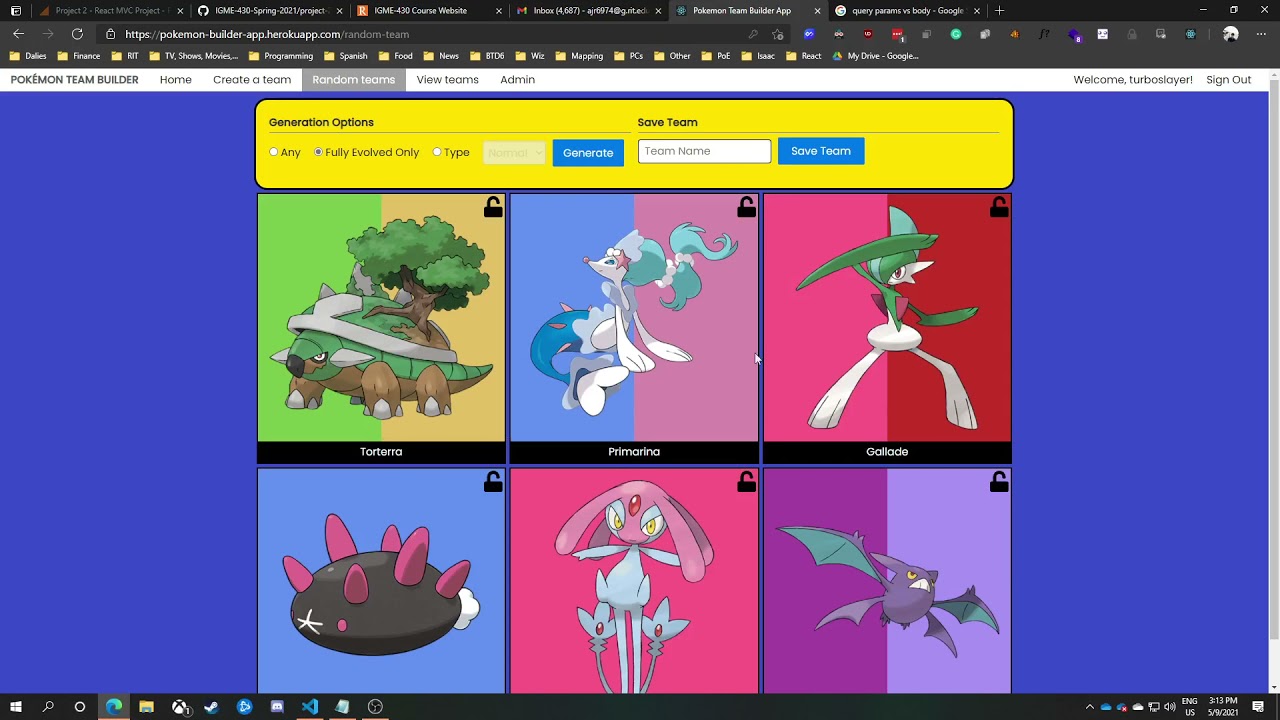This screenshot has height=720, width=1280.
Task: Open the Admin page
Action: pos(517,80)
